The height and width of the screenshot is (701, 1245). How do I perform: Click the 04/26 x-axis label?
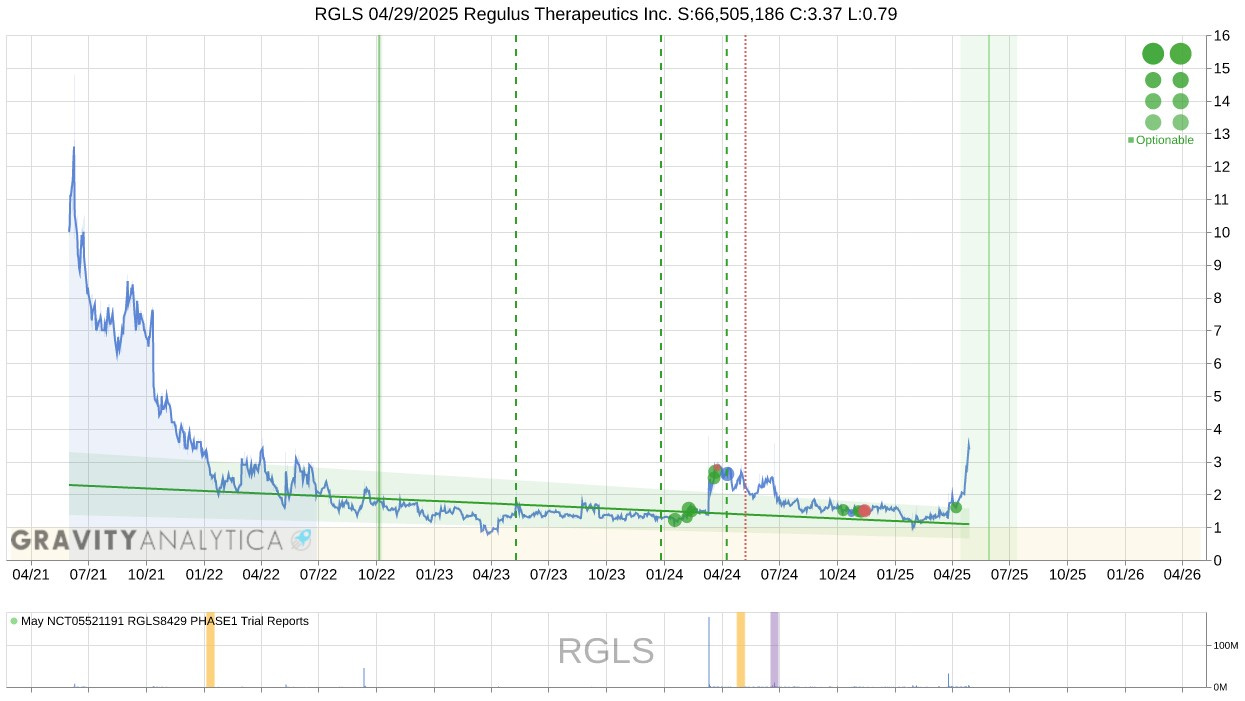(1183, 575)
